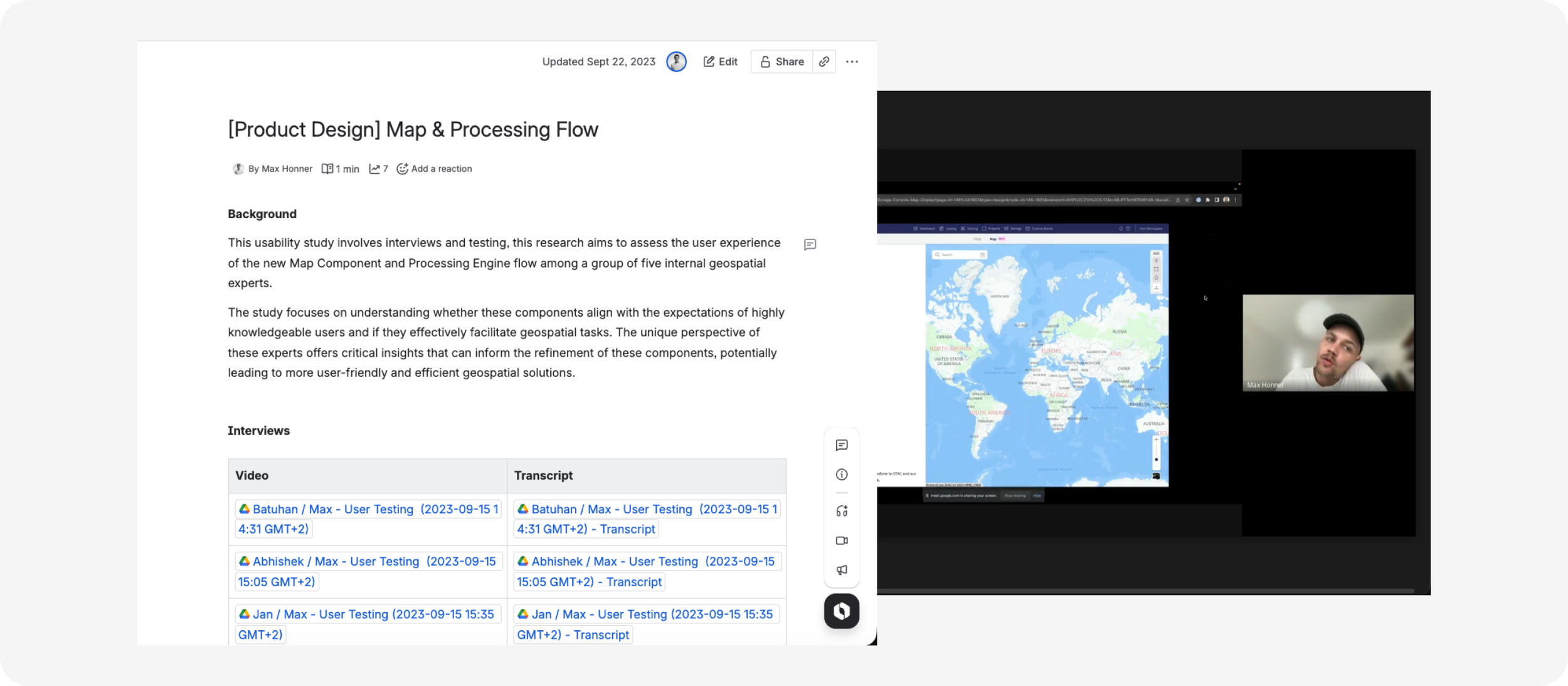Show page info via the circled i icon

[x=842, y=475]
